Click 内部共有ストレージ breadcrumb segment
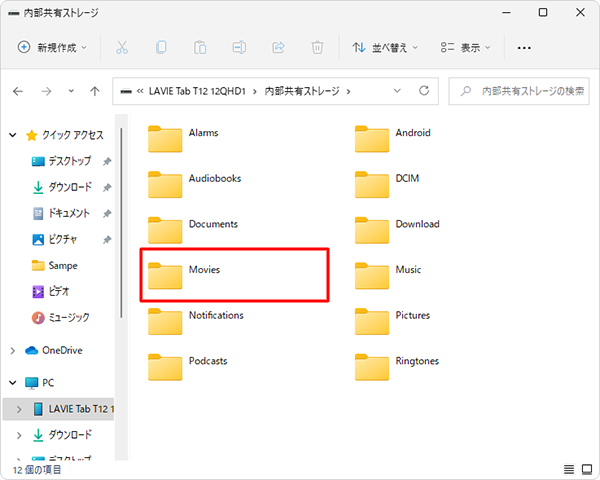The width and height of the screenshot is (600, 480). pyautogui.click(x=302, y=91)
